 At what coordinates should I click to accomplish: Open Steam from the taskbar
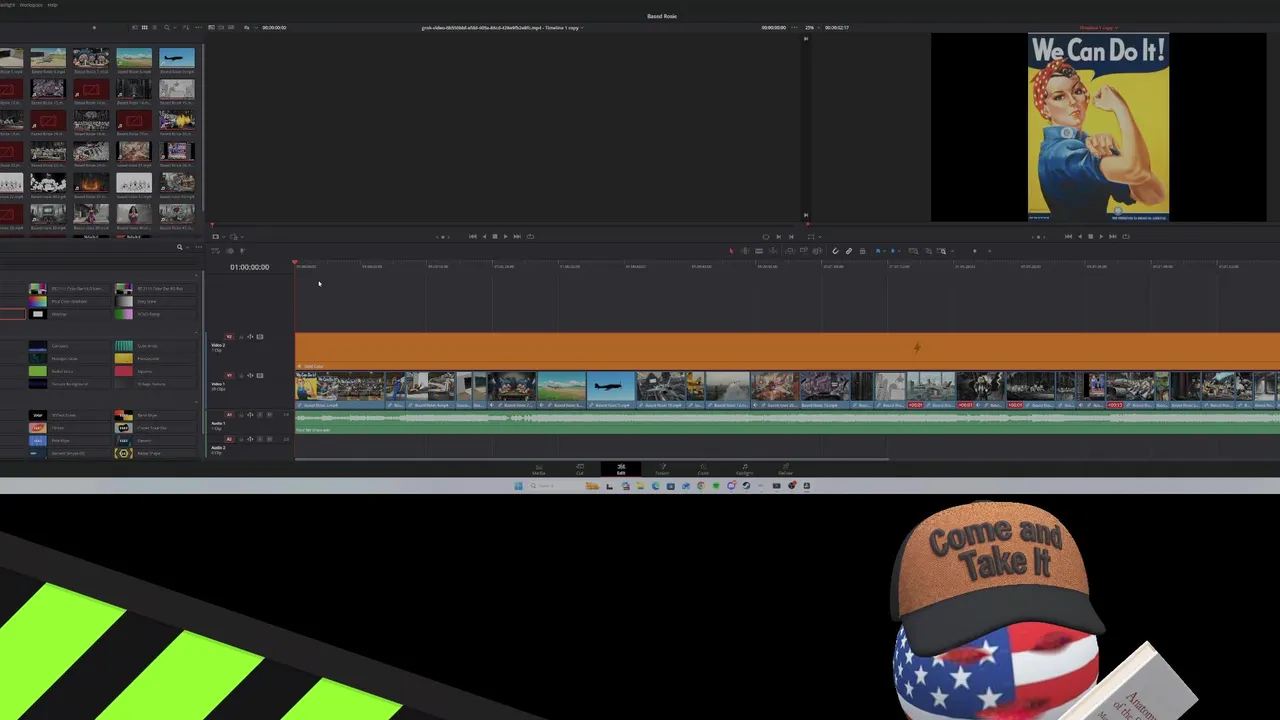coord(746,486)
